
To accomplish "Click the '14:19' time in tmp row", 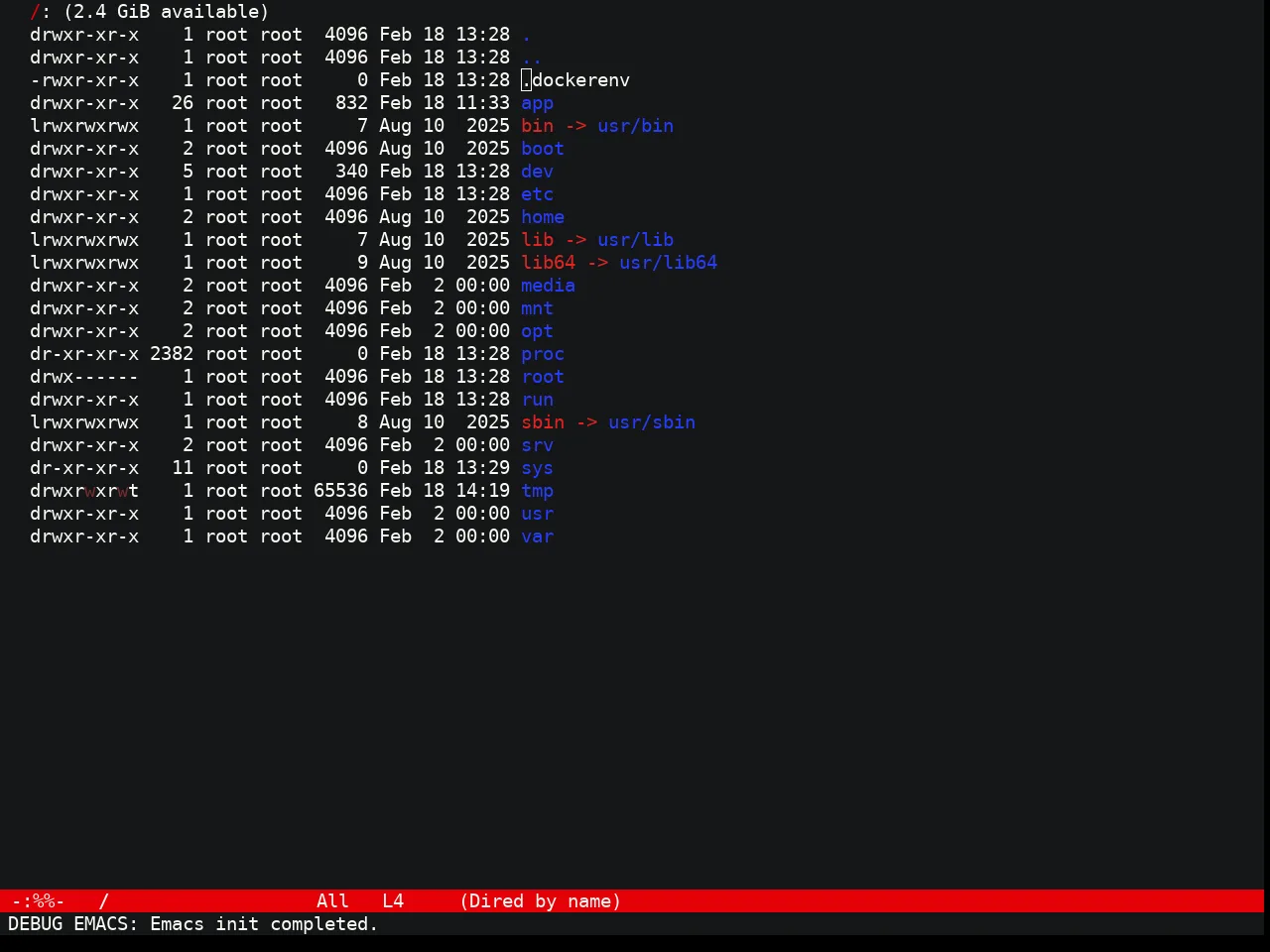I will click(x=482, y=491).
